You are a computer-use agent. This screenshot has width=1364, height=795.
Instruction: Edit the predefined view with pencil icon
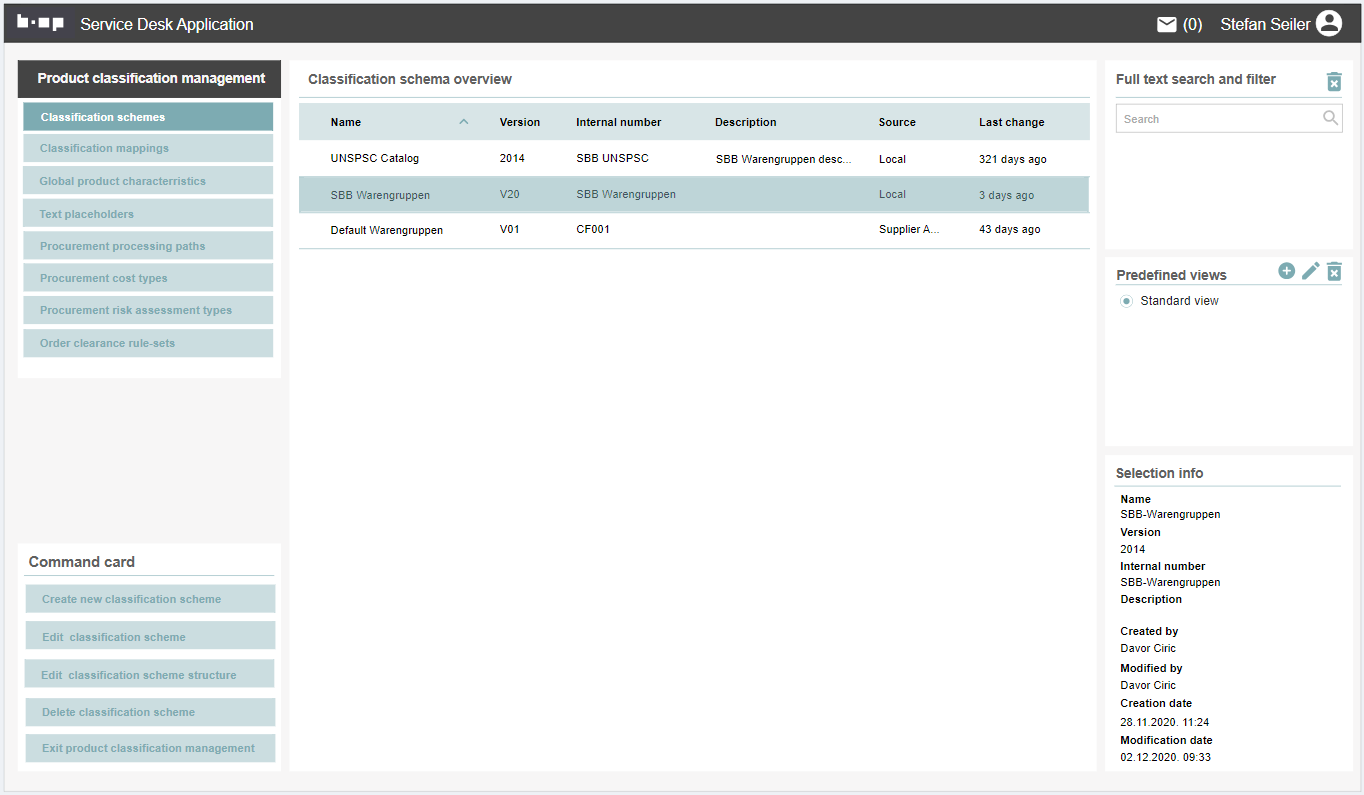click(1310, 271)
